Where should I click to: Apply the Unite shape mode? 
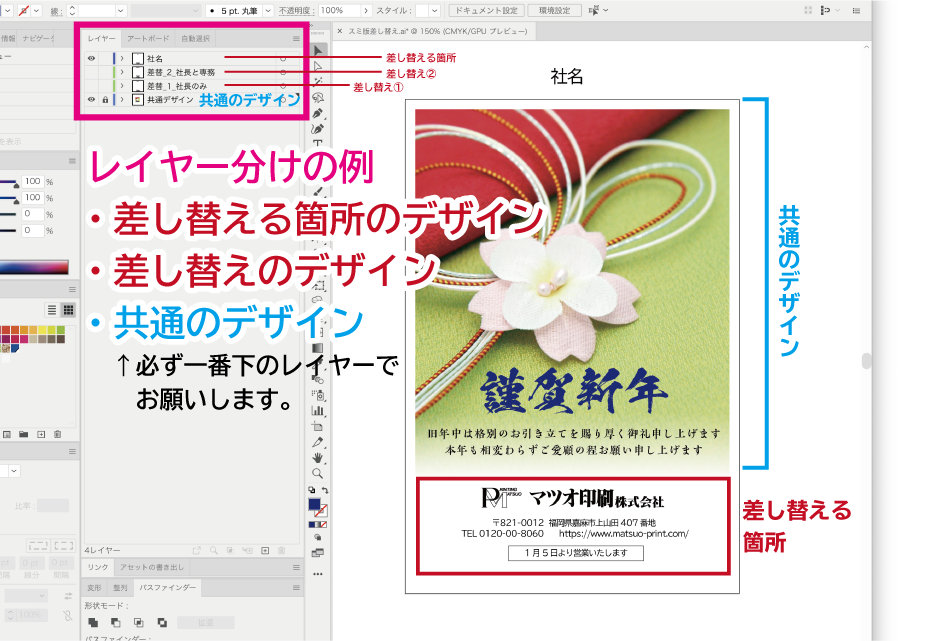93,622
